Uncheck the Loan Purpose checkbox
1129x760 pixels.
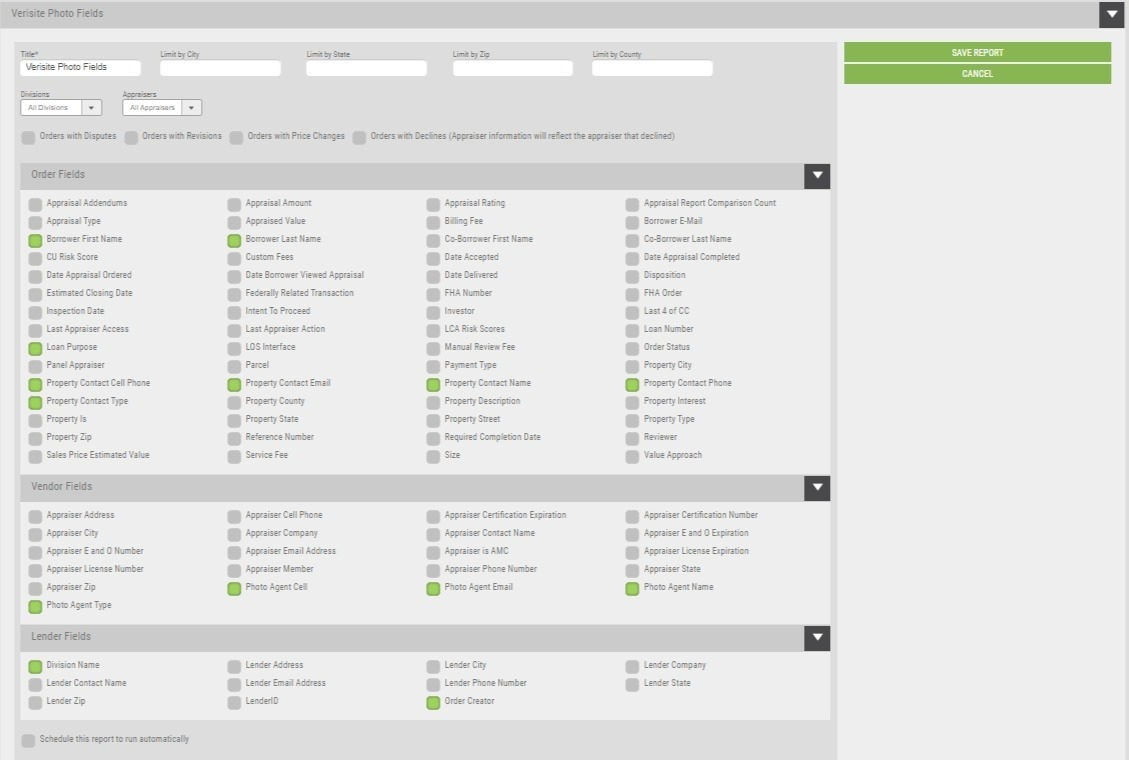click(35, 348)
